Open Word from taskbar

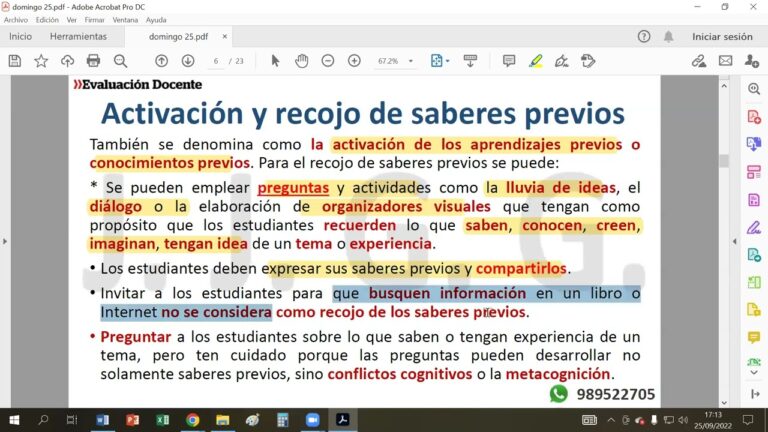click(x=103, y=420)
